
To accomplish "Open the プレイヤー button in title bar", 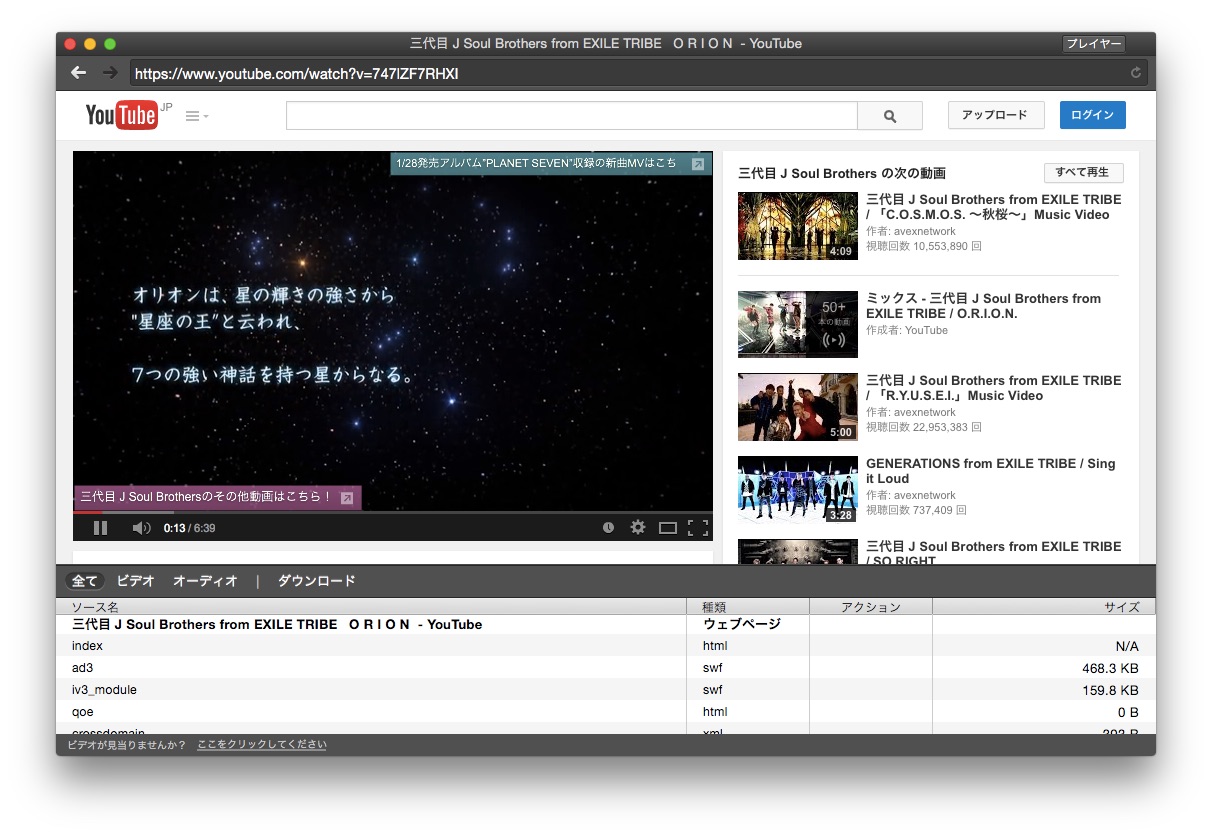I will (1093, 44).
